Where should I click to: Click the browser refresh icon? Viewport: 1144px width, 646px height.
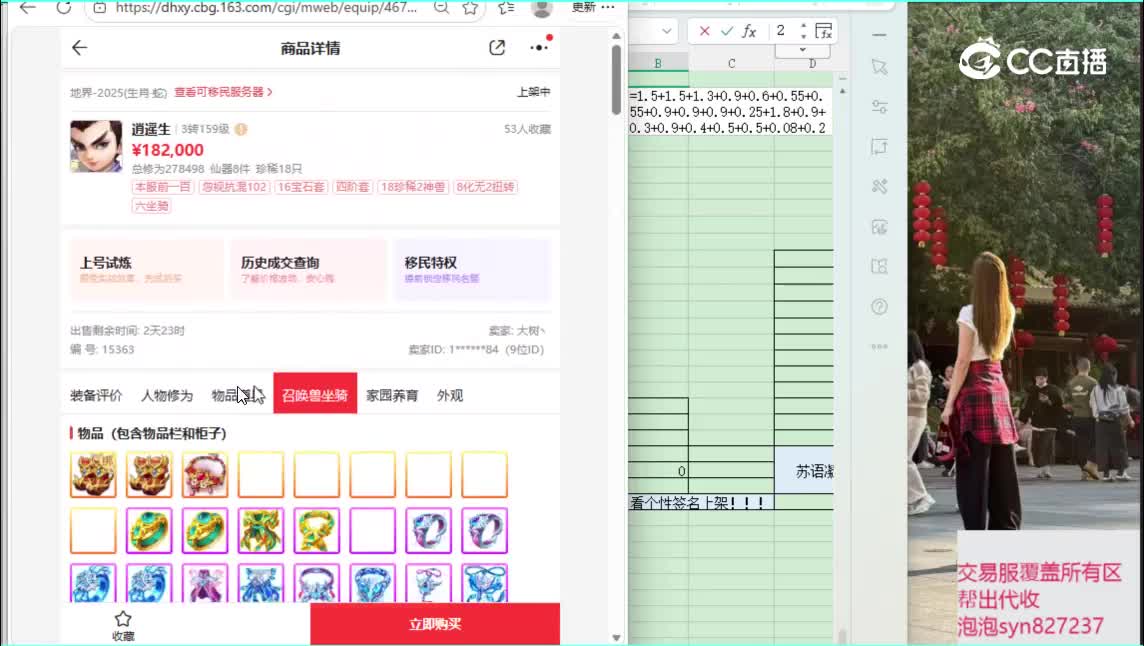tap(63, 8)
